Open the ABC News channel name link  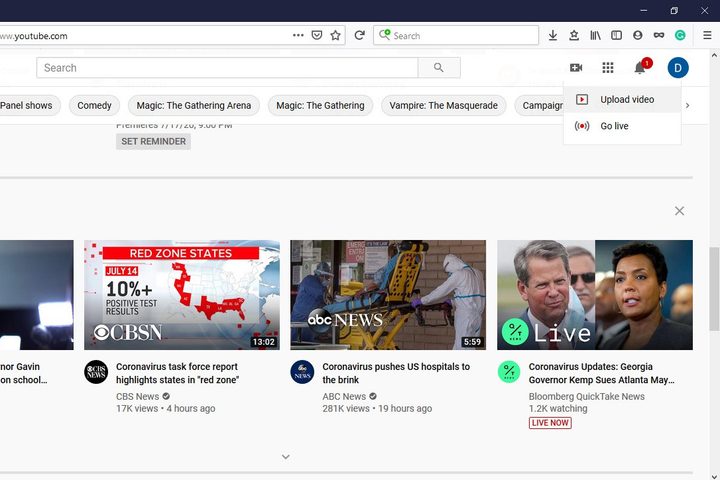click(344, 396)
